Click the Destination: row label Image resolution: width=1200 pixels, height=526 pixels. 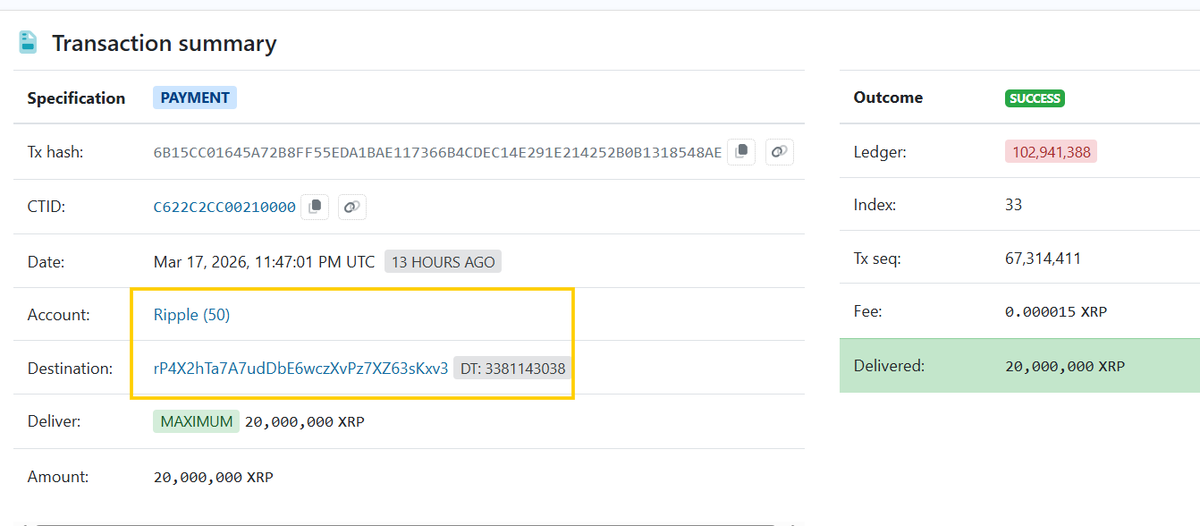tap(70, 368)
